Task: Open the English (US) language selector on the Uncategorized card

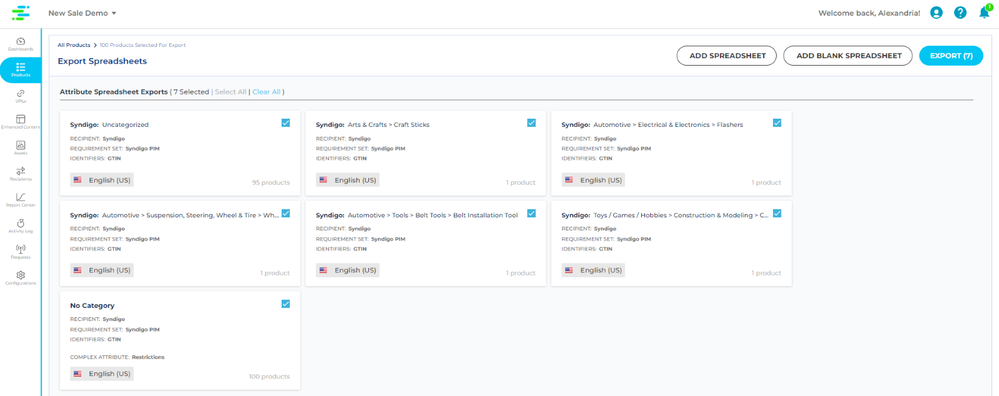Action: click(102, 180)
